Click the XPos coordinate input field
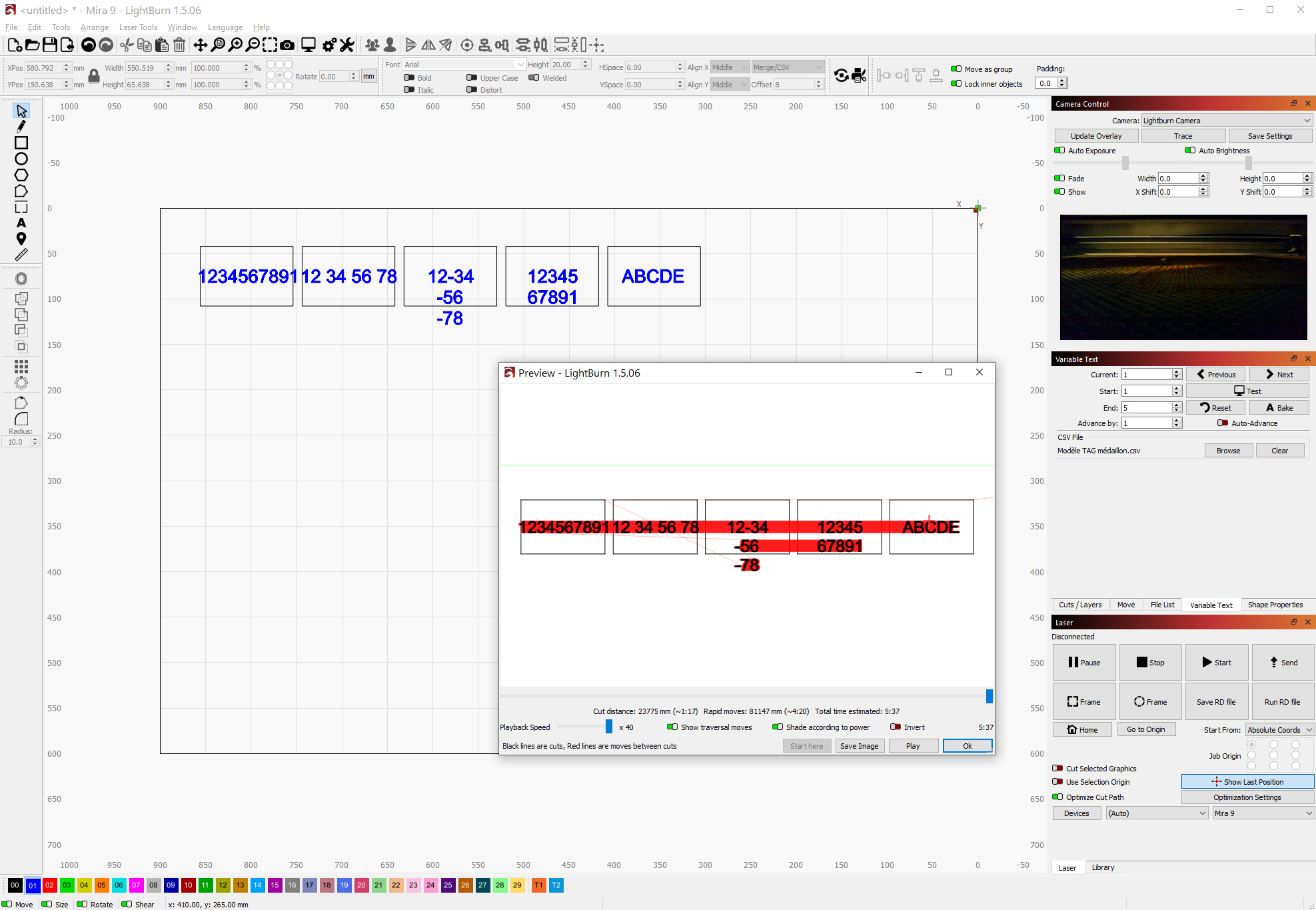This screenshot has height=910, width=1316. point(42,67)
